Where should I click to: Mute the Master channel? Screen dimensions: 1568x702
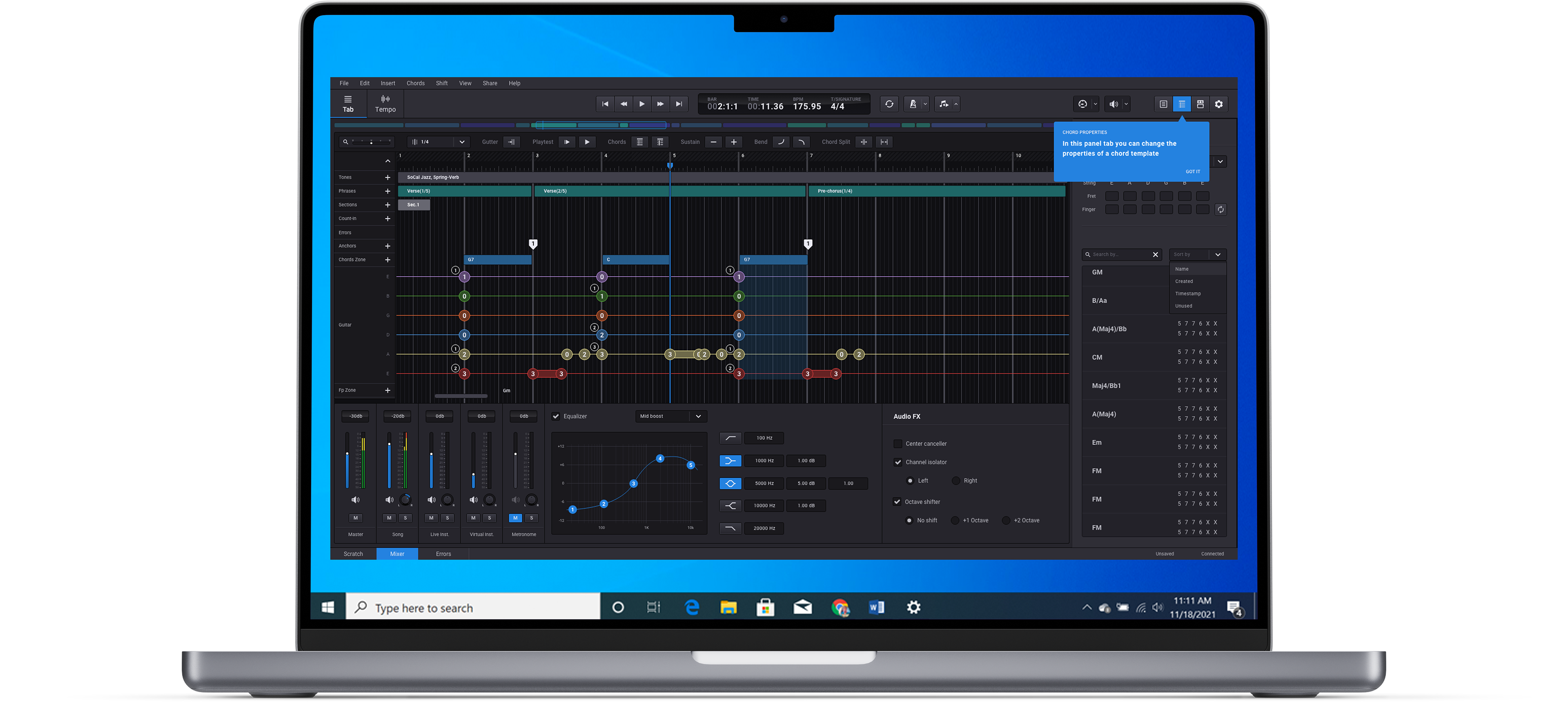click(356, 518)
